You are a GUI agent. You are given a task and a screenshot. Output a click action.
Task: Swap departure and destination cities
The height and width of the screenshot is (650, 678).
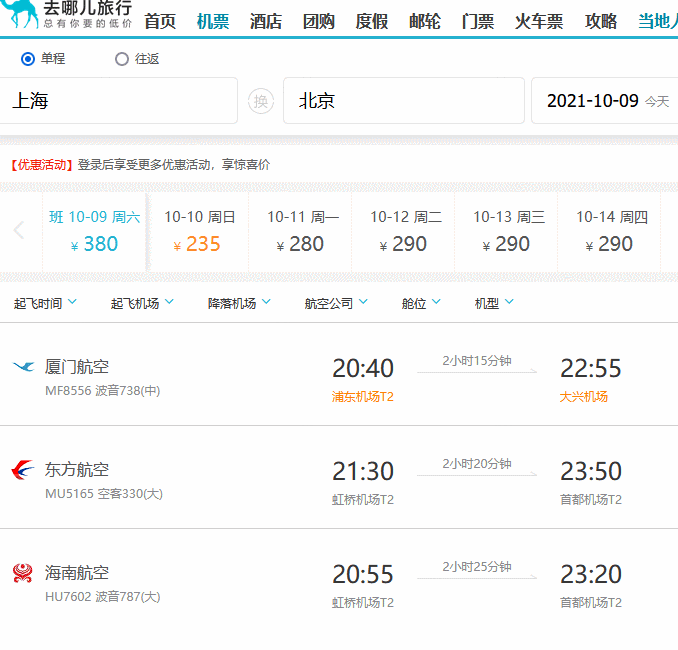[261, 102]
